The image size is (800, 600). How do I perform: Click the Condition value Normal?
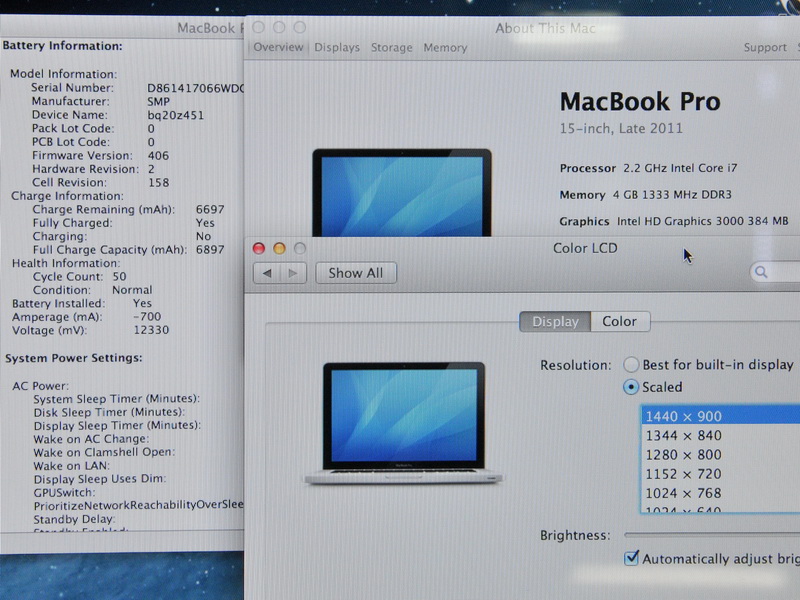coord(132,290)
